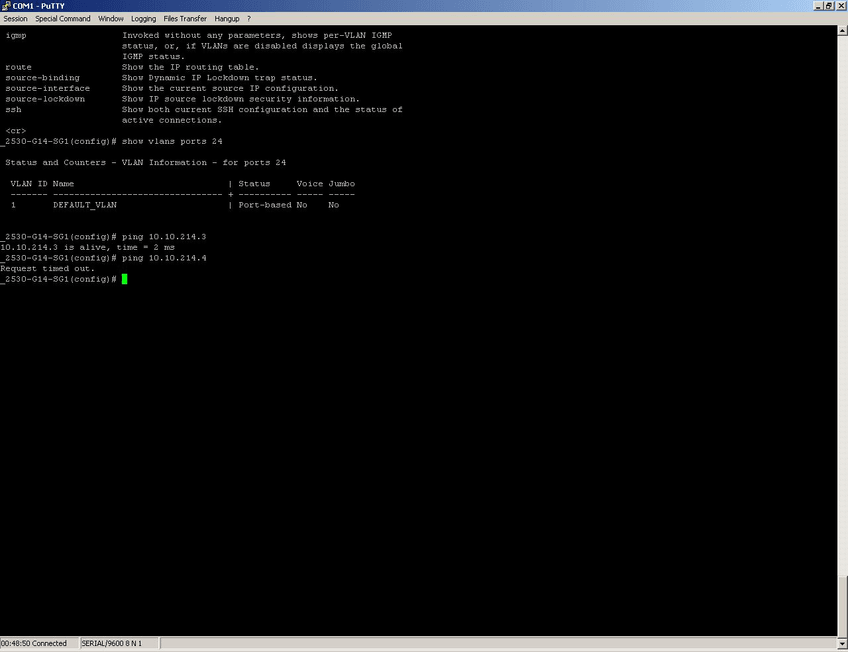The width and height of the screenshot is (848, 652).
Task: Click the '<cr>' line in the terminal
Action: coord(16,131)
